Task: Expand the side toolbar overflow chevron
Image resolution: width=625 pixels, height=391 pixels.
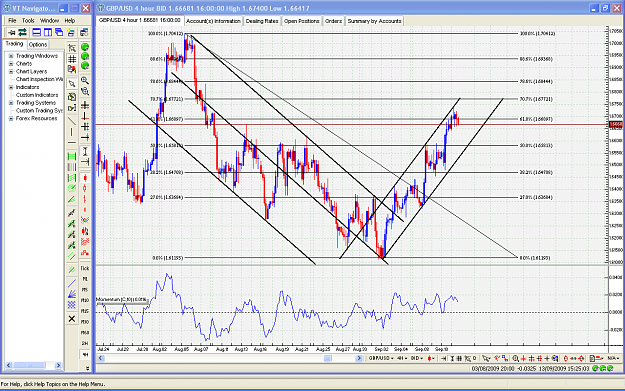Action: click(x=87, y=369)
